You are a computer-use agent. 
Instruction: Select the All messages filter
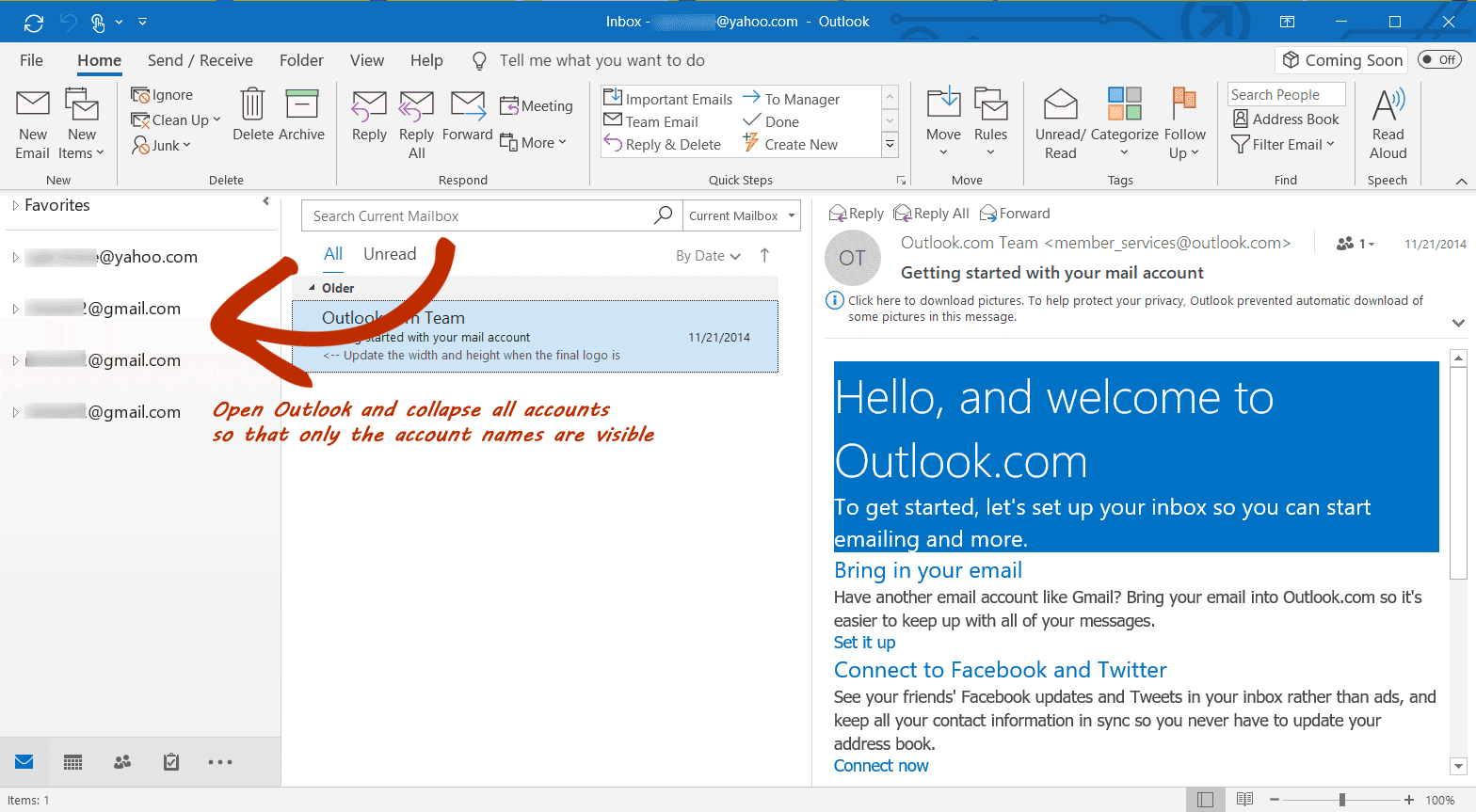[x=333, y=254]
